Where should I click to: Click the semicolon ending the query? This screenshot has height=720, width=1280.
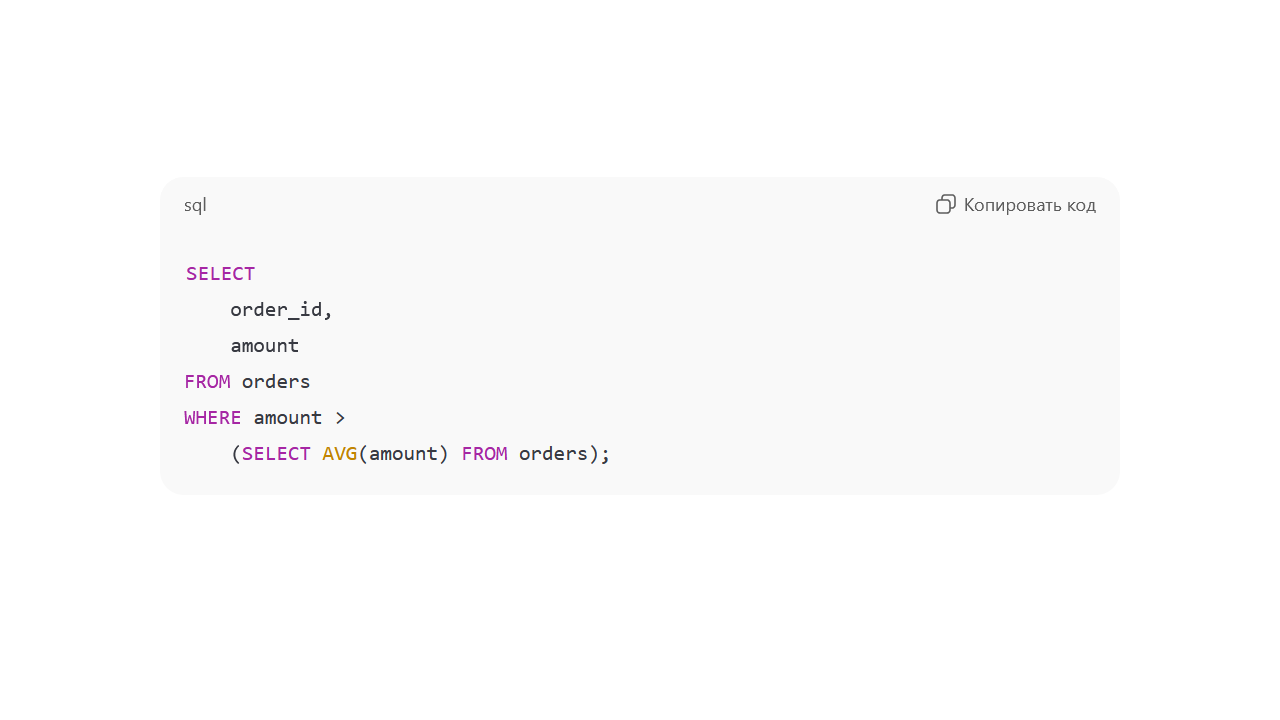[x=605, y=454]
